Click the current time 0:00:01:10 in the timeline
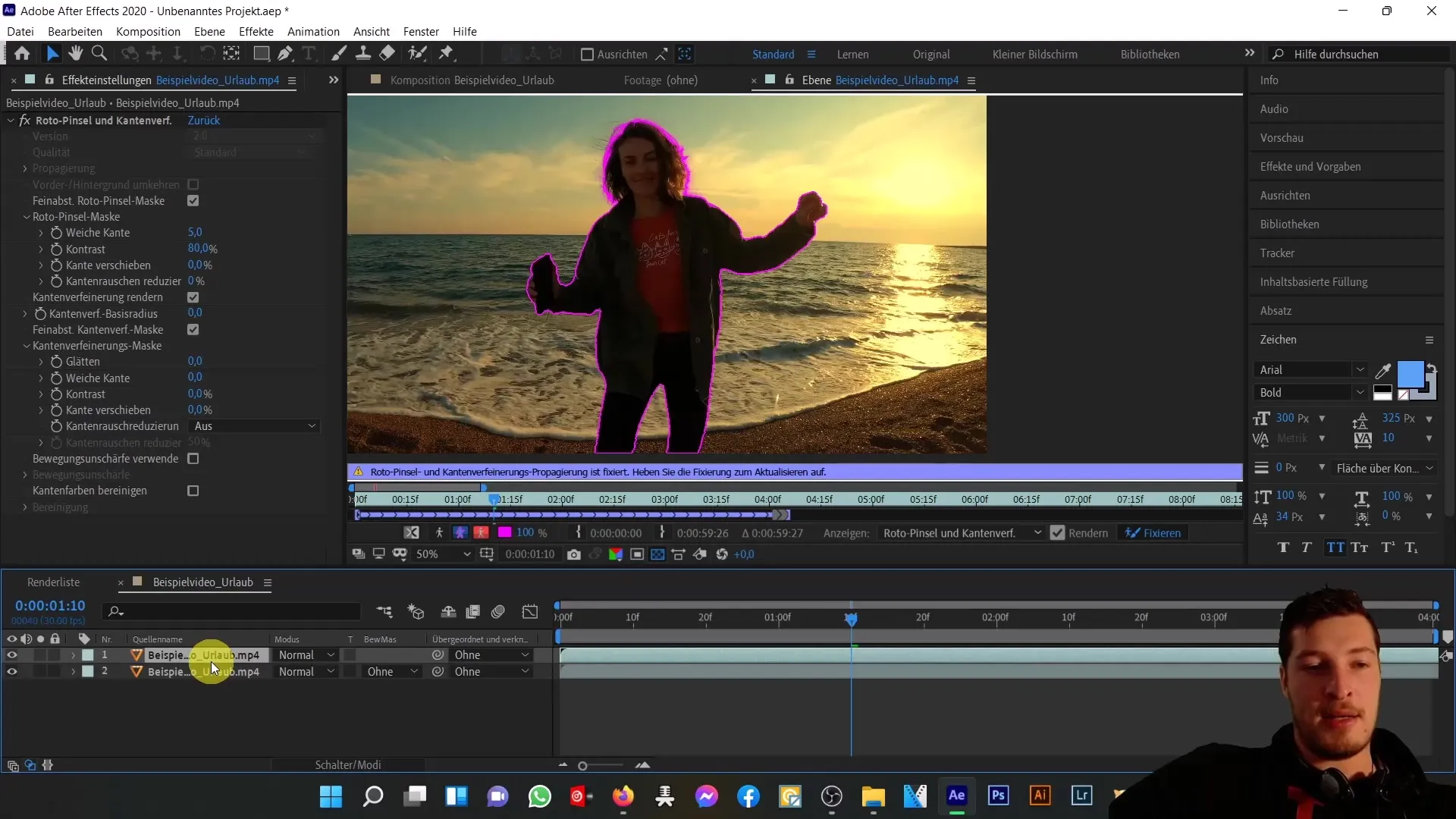Viewport: 1456px width, 819px height. [50, 606]
